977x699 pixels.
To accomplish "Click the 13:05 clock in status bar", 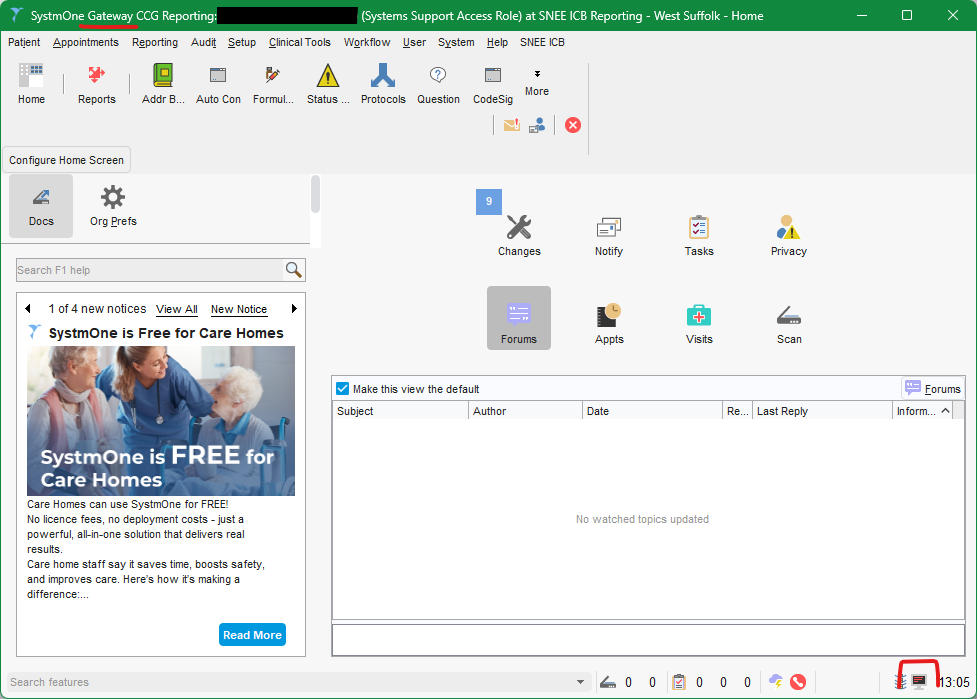I will click(x=954, y=682).
